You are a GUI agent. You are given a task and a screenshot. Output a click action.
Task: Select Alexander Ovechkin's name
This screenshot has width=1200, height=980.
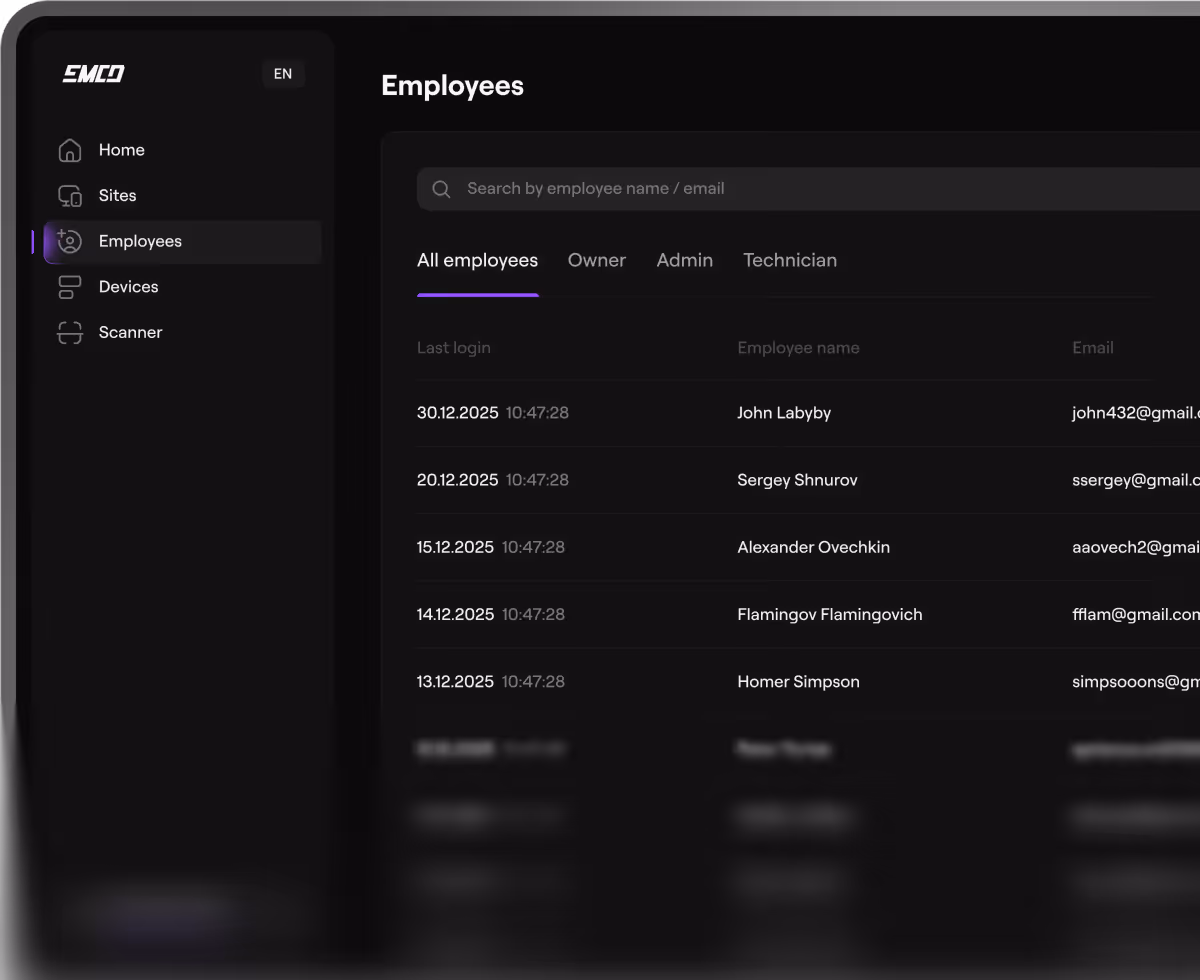pos(813,547)
